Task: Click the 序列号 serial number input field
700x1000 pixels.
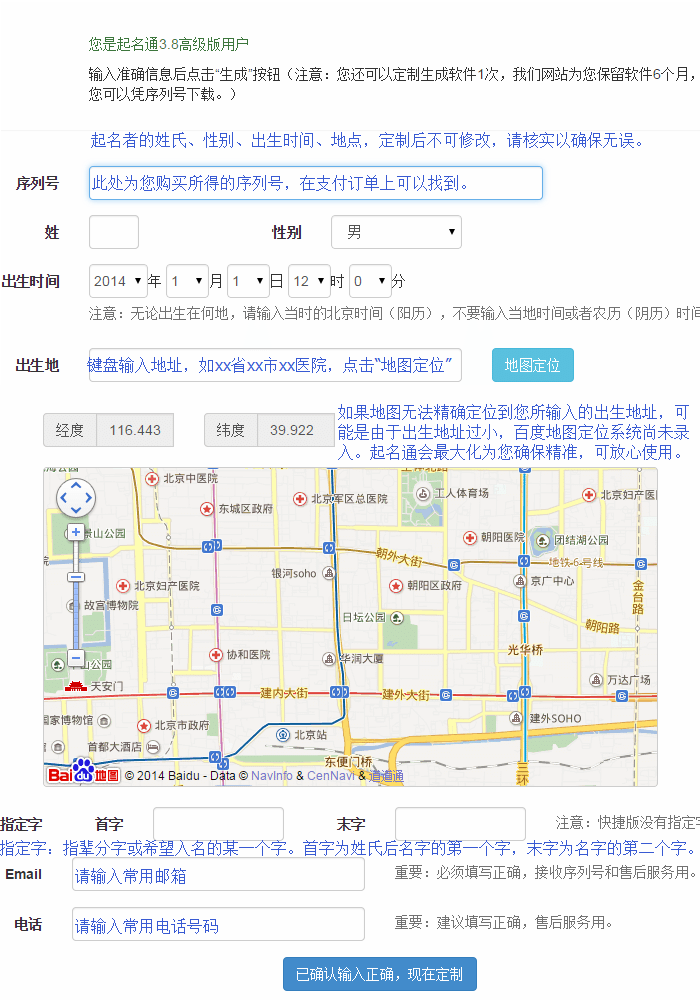Action: (x=315, y=183)
